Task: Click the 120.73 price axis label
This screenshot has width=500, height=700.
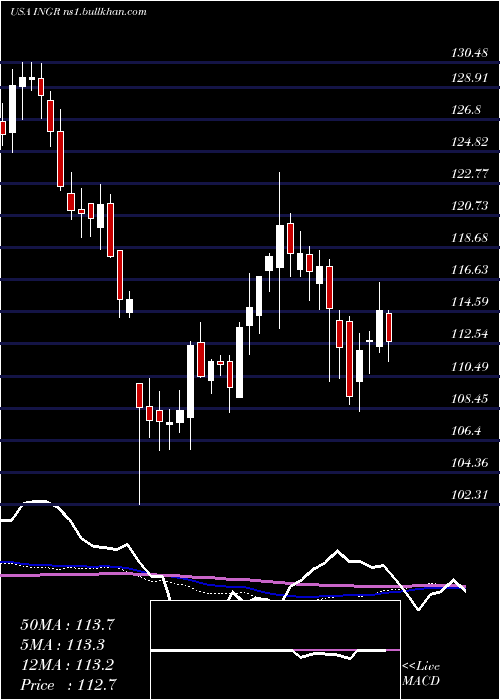Action: pyautogui.click(x=469, y=206)
